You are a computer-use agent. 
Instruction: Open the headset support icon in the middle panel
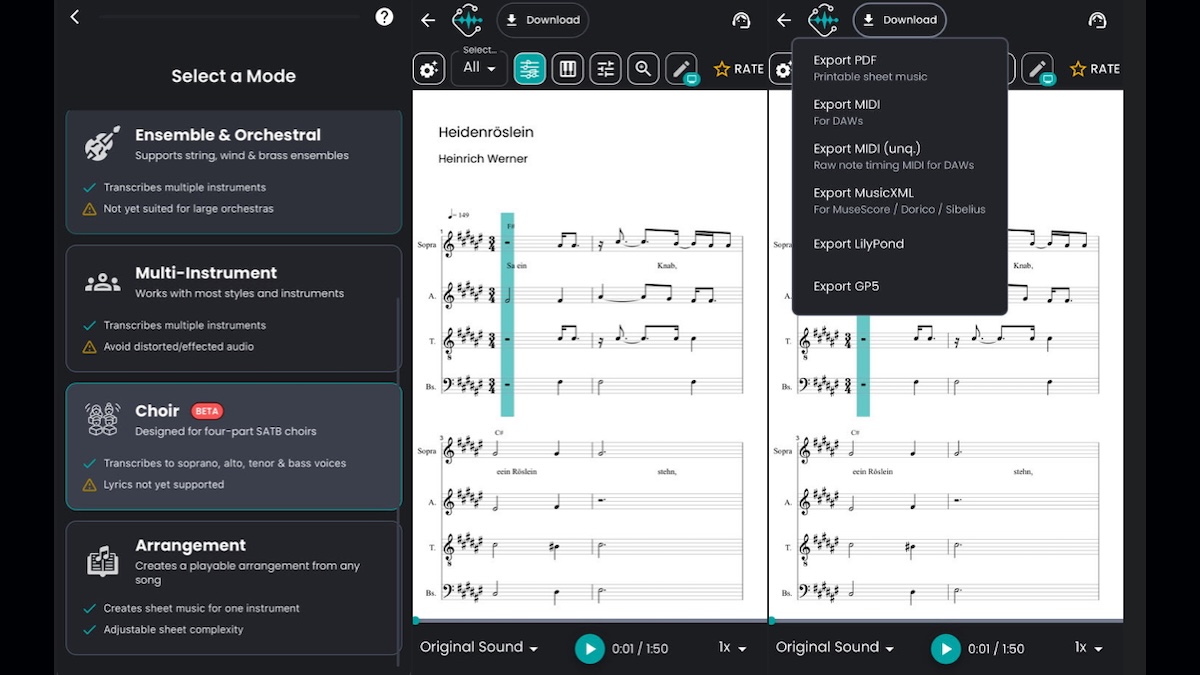(x=741, y=20)
